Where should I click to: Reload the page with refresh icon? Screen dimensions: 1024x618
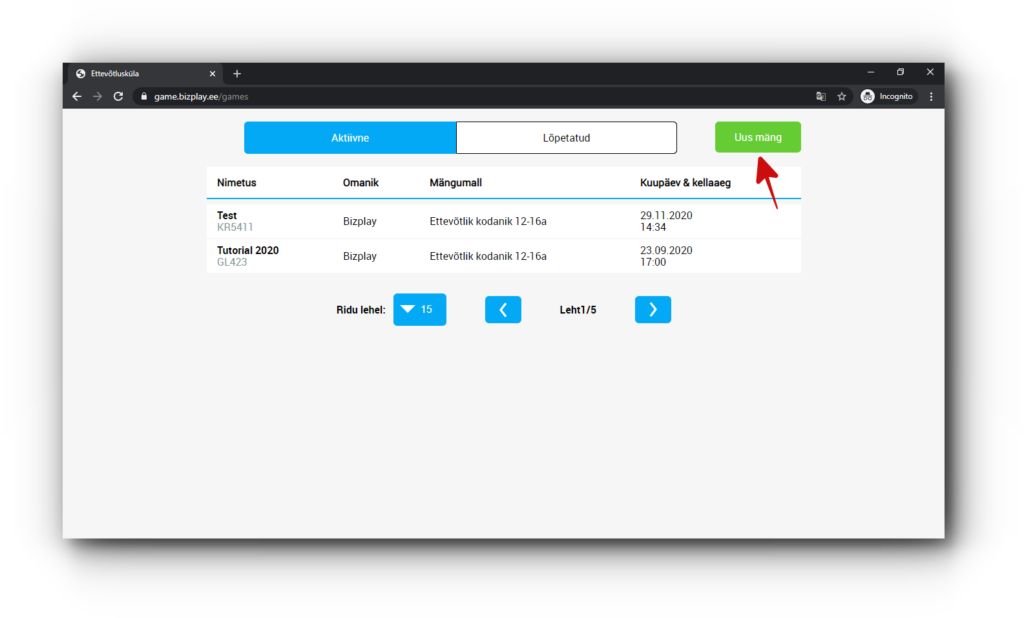coord(118,96)
